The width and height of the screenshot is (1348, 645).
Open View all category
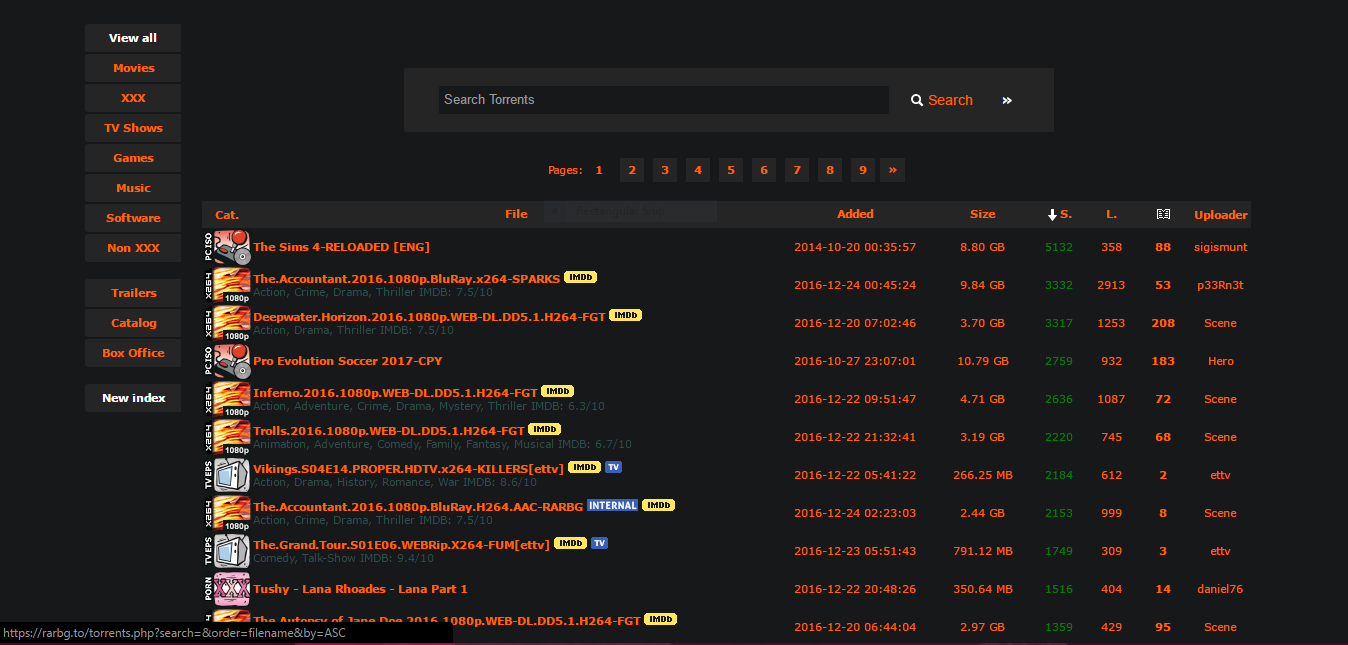(x=133, y=38)
